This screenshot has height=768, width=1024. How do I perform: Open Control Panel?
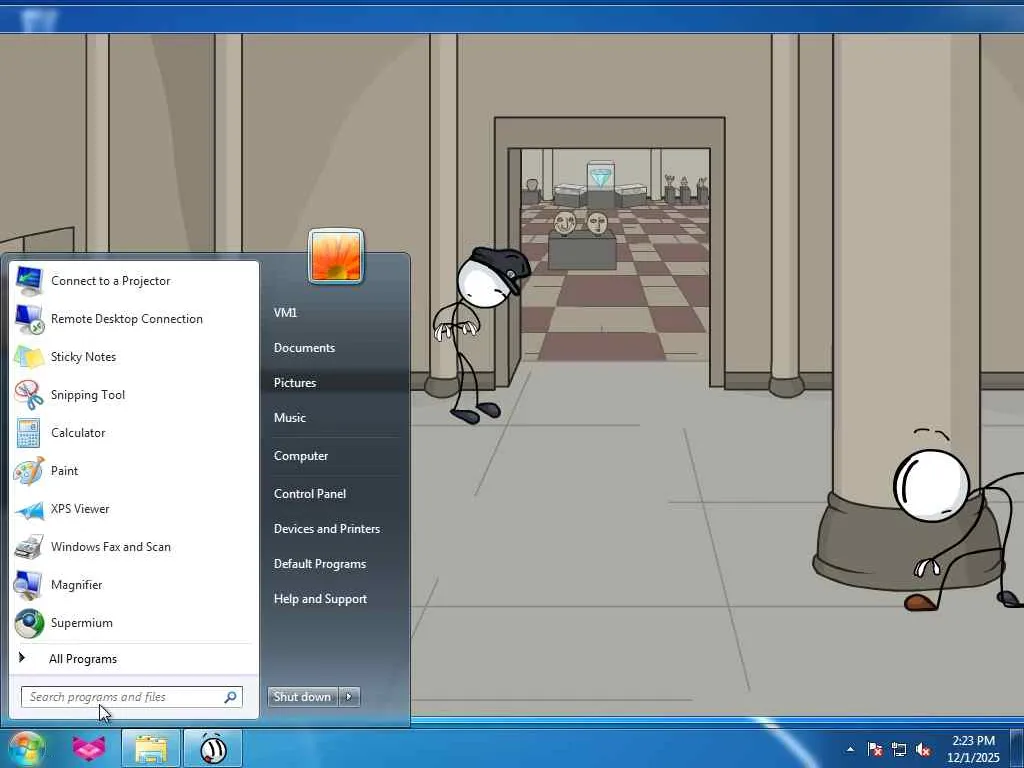pos(310,494)
